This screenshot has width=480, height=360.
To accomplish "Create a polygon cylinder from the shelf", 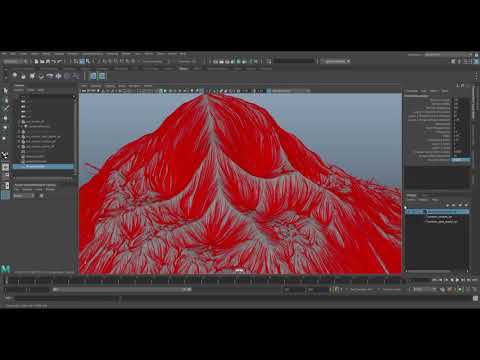I will [x=32, y=76].
